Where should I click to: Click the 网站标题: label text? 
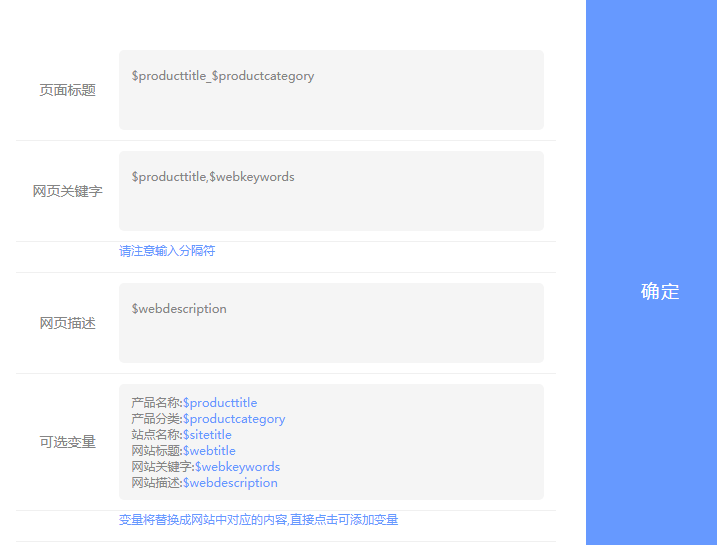[157, 451]
